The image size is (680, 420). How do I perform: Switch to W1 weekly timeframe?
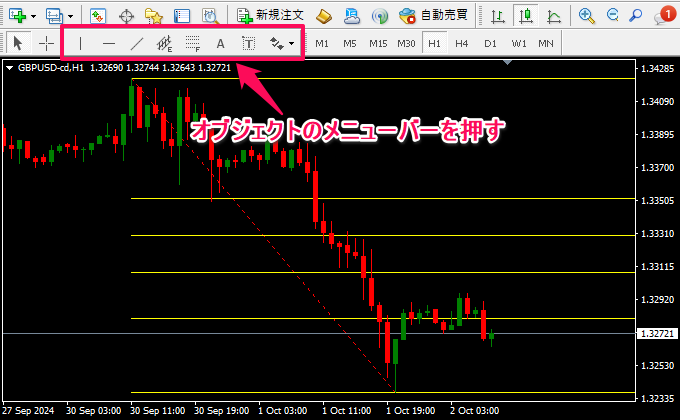coord(519,43)
